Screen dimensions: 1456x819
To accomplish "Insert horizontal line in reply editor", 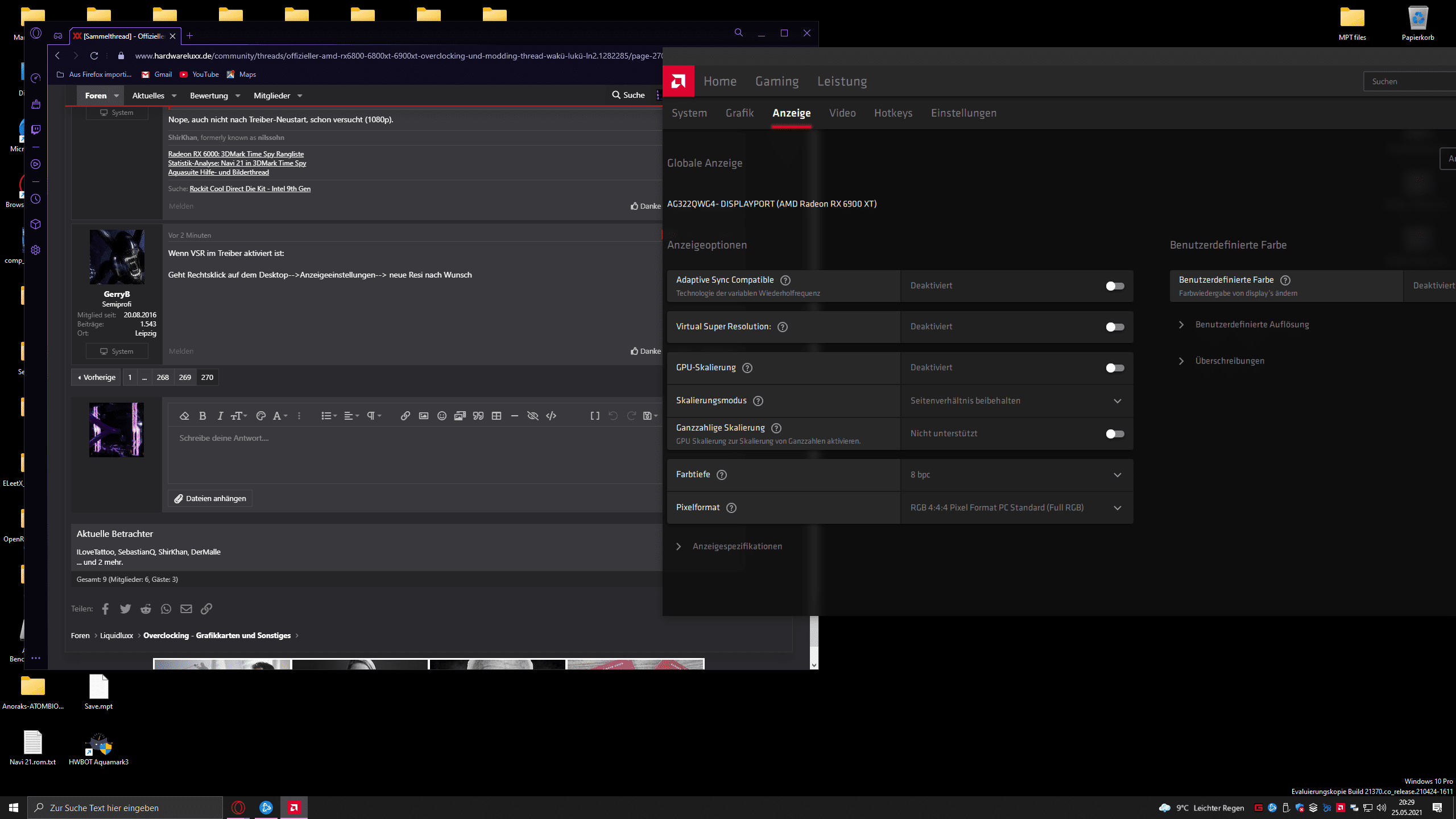I will [x=515, y=416].
